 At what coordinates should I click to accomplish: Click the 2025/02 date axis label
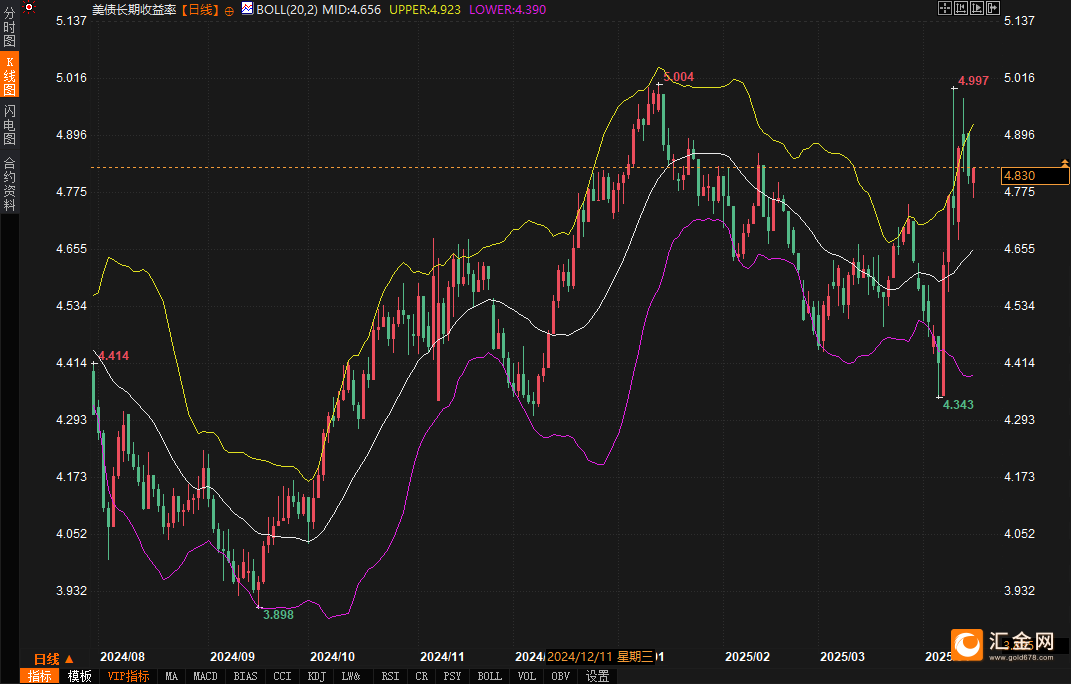(x=747, y=657)
